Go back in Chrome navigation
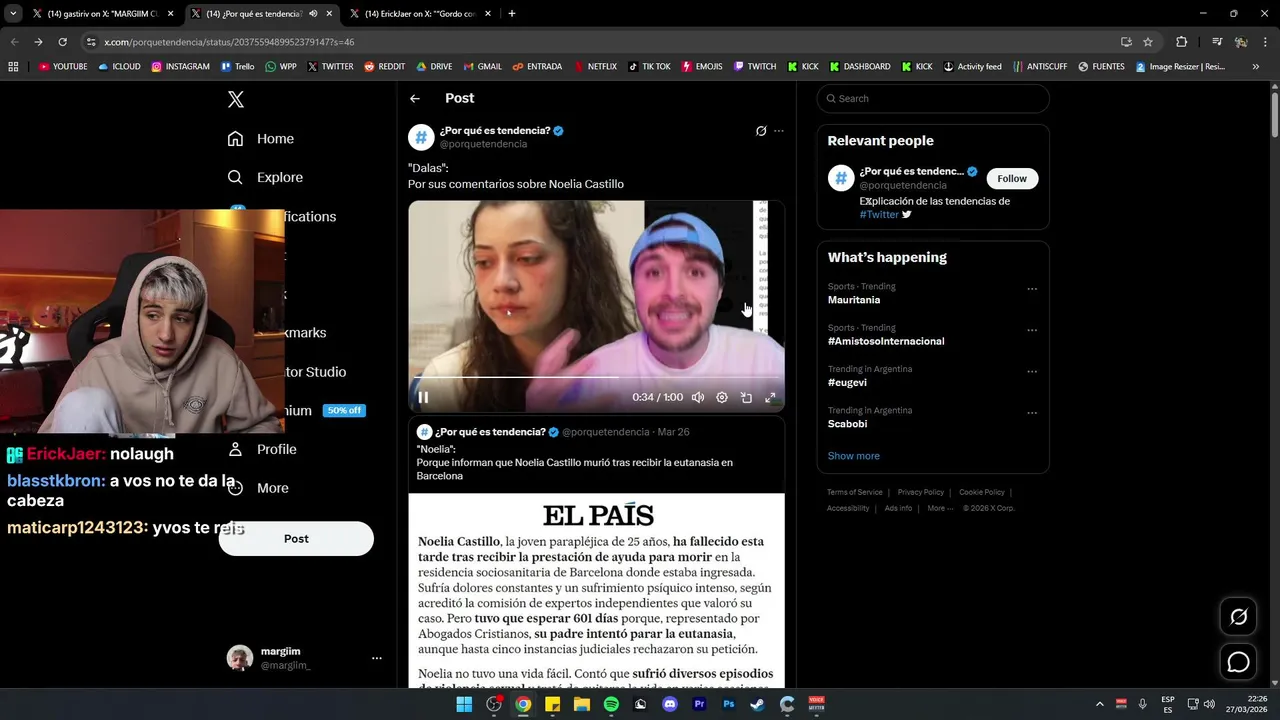1280x720 pixels. (14, 42)
